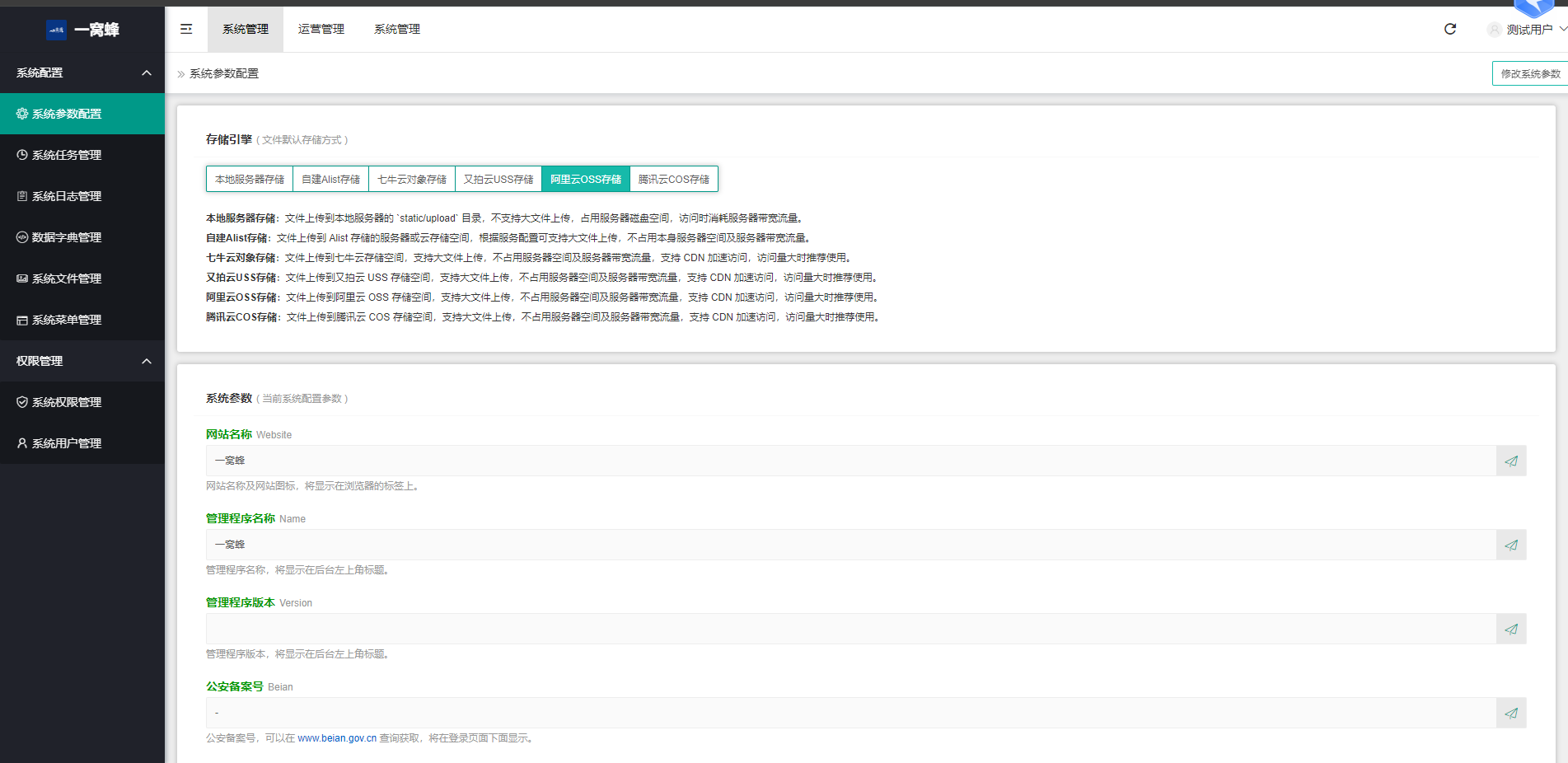Click the 一窝蜂 logo image

click(x=56, y=30)
